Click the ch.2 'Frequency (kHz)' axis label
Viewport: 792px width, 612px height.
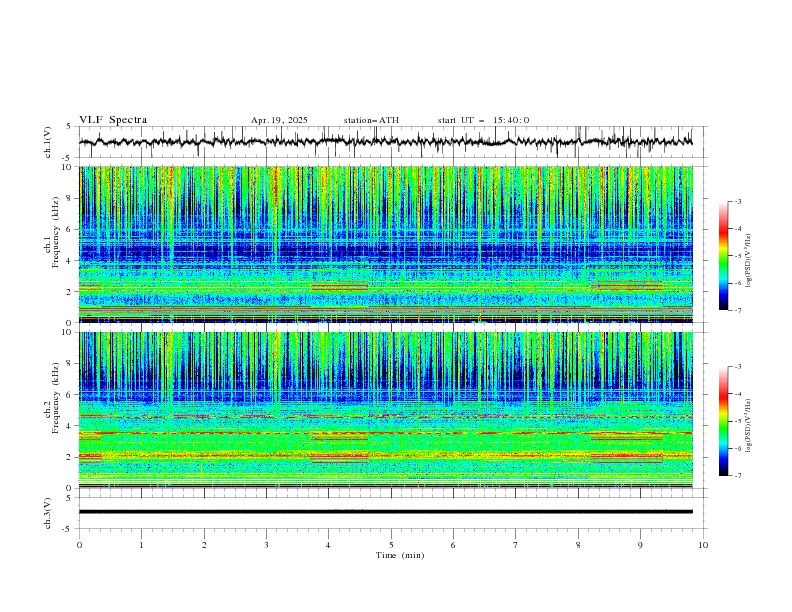coord(56,398)
